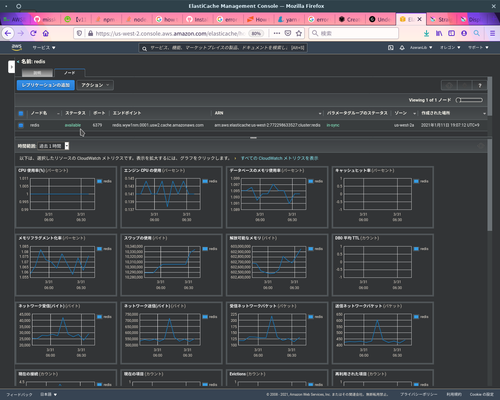Reload the current page
Image resolution: width=500 pixels, height=400 pixels.
[33, 33]
